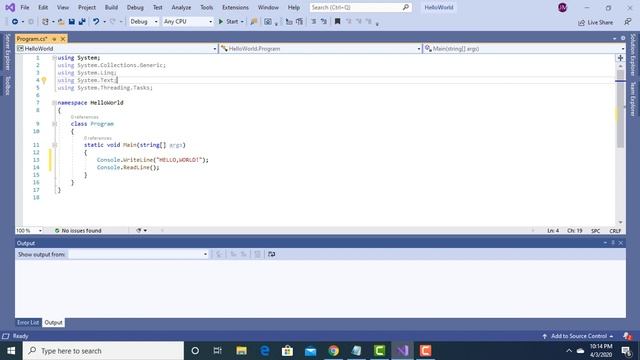Open the Test menu
Image resolution: width=640 pixels, height=360 pixels.
(158, 7)
